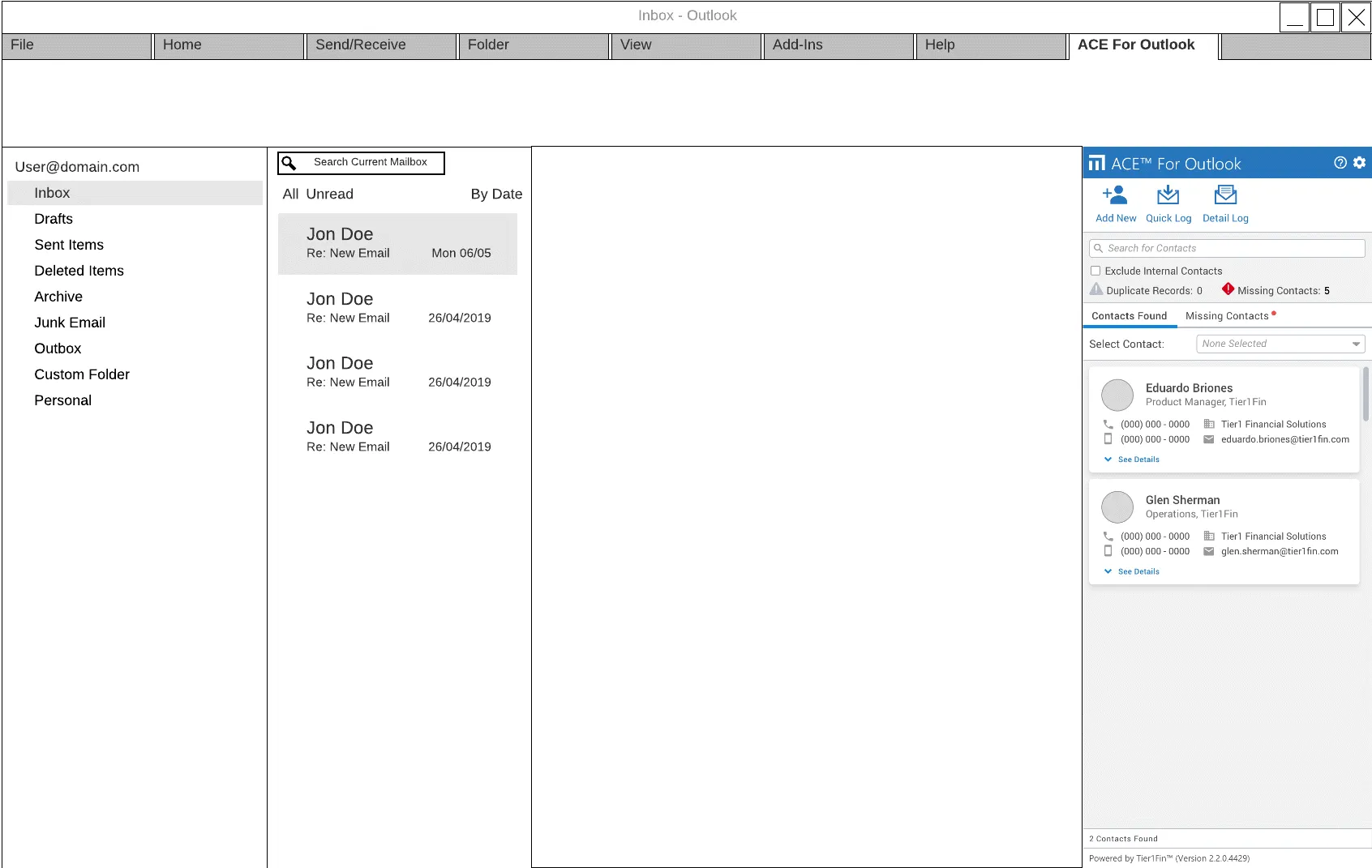The image size is (1372, 868).
Task: Click eduardo.briones@tier1fin.com email address
Action: [x=1285, y=439]
